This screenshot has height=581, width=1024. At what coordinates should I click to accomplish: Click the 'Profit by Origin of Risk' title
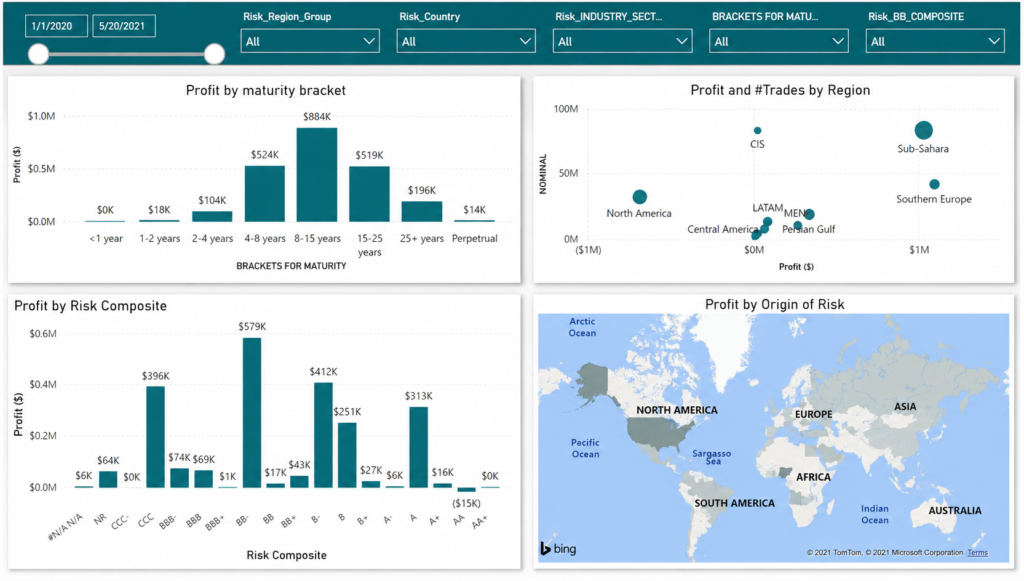775,304
